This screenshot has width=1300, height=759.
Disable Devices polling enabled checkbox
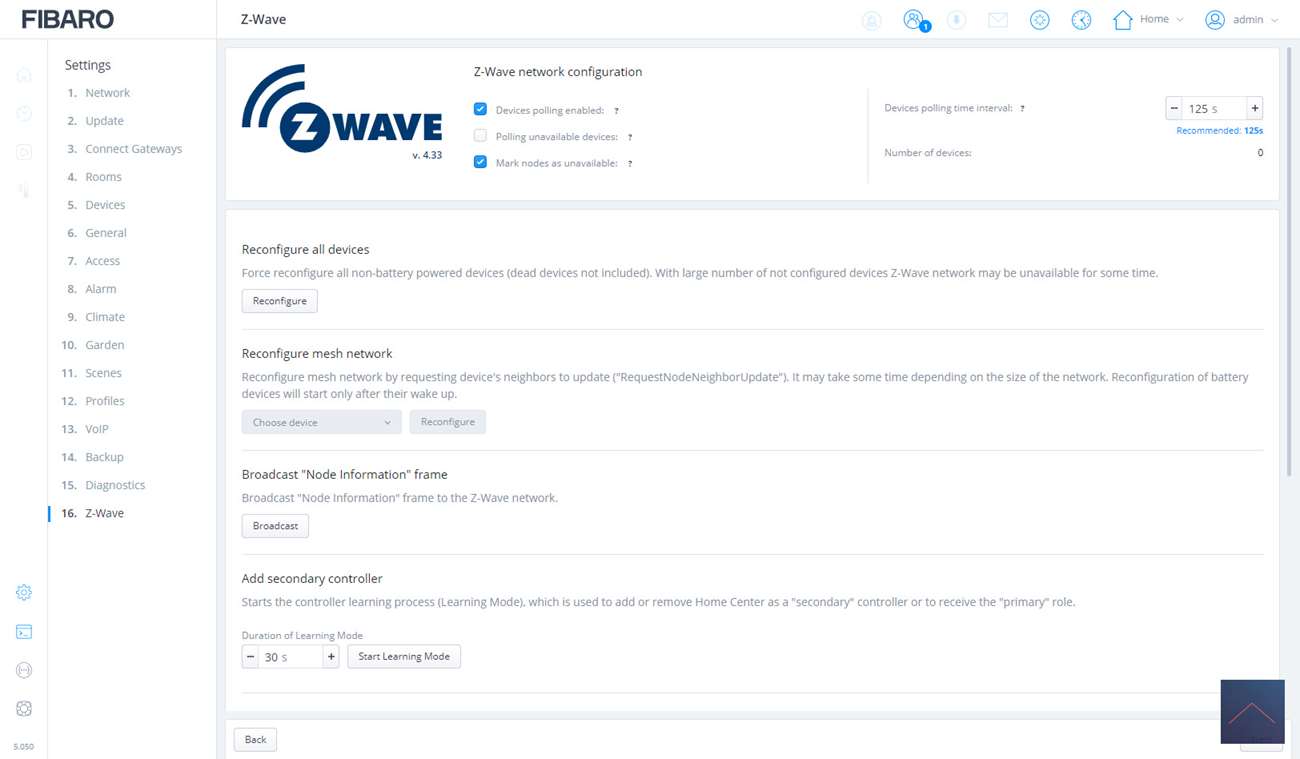point(480,109)
